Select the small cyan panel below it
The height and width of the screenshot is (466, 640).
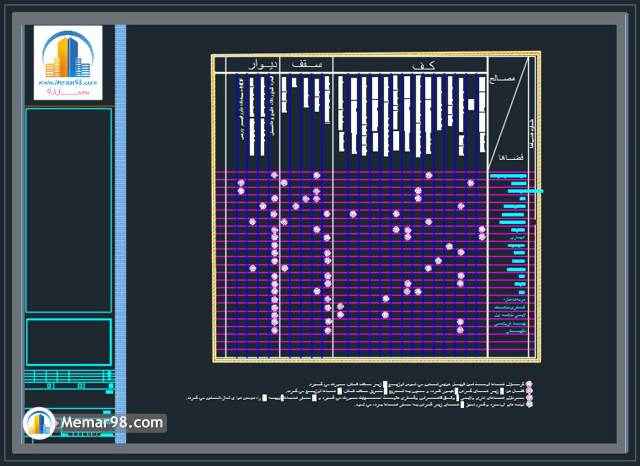pos(68,341)
